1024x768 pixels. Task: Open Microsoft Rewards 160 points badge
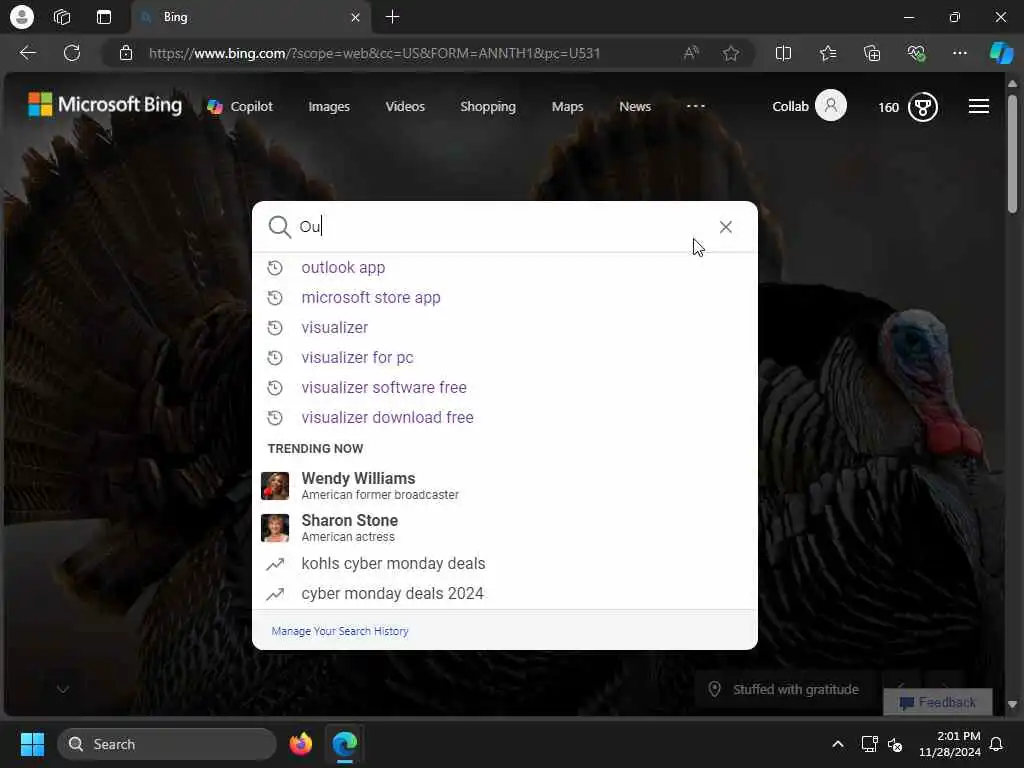click(908, 107)
